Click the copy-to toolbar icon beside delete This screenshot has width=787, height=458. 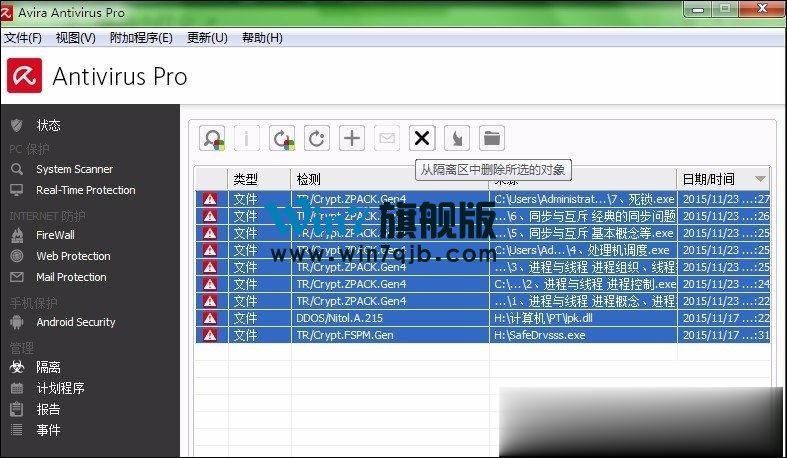point(457,138)
